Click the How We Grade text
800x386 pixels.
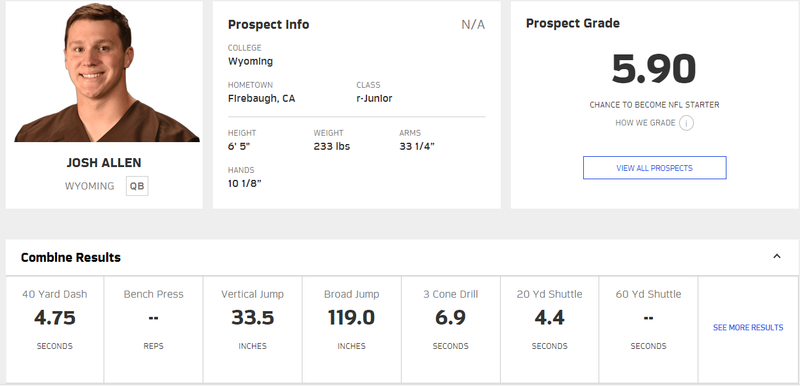tap(645, 123)
